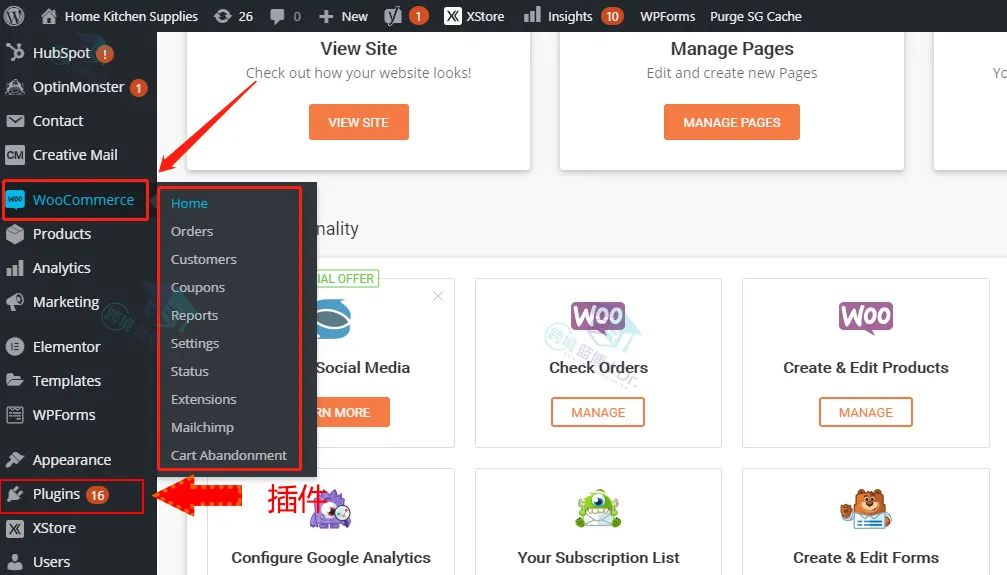Click MANAGE under Create & Edit Products
1007x575 pixels.
pos(866,412)
